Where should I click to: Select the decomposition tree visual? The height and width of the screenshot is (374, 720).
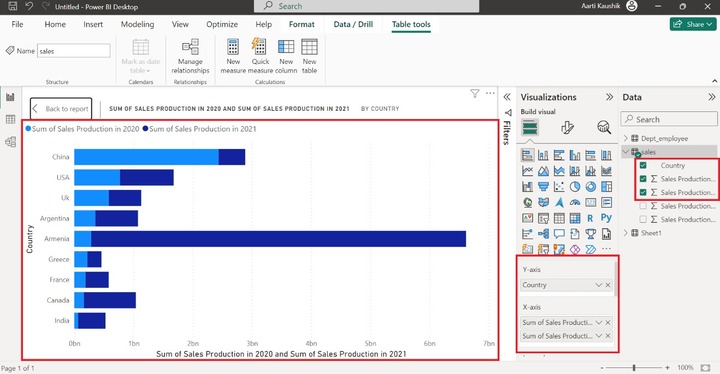click(543, 234)
